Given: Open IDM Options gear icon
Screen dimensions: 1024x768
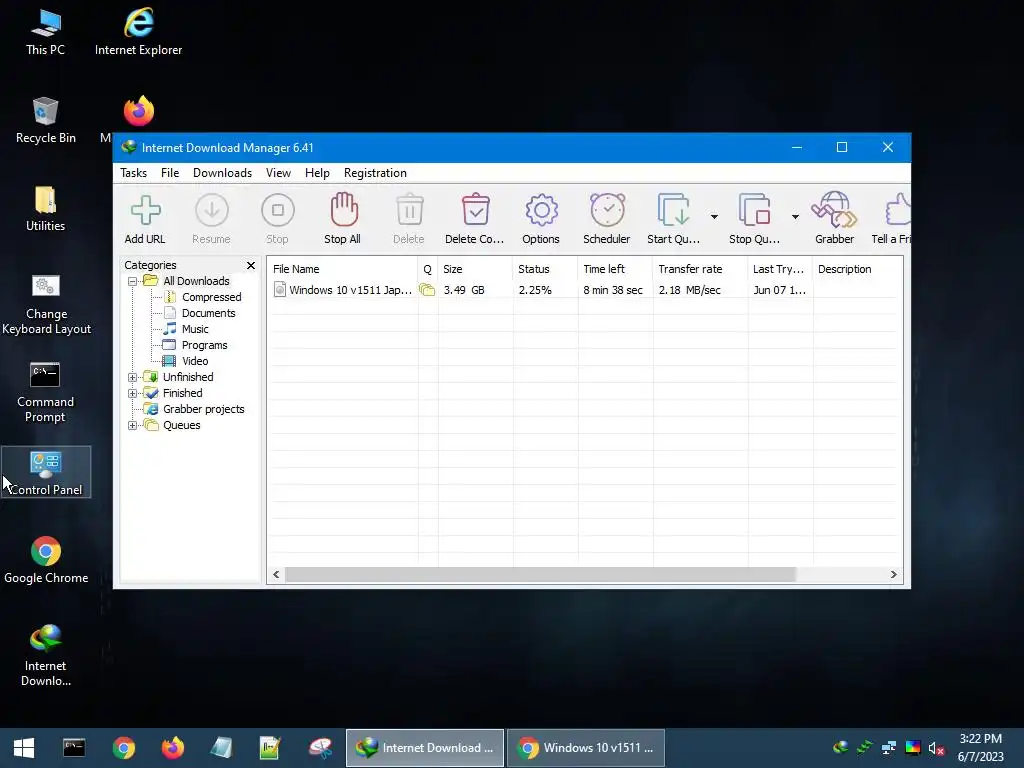Looking at the screenshot, I should click(x=541, y=210).
